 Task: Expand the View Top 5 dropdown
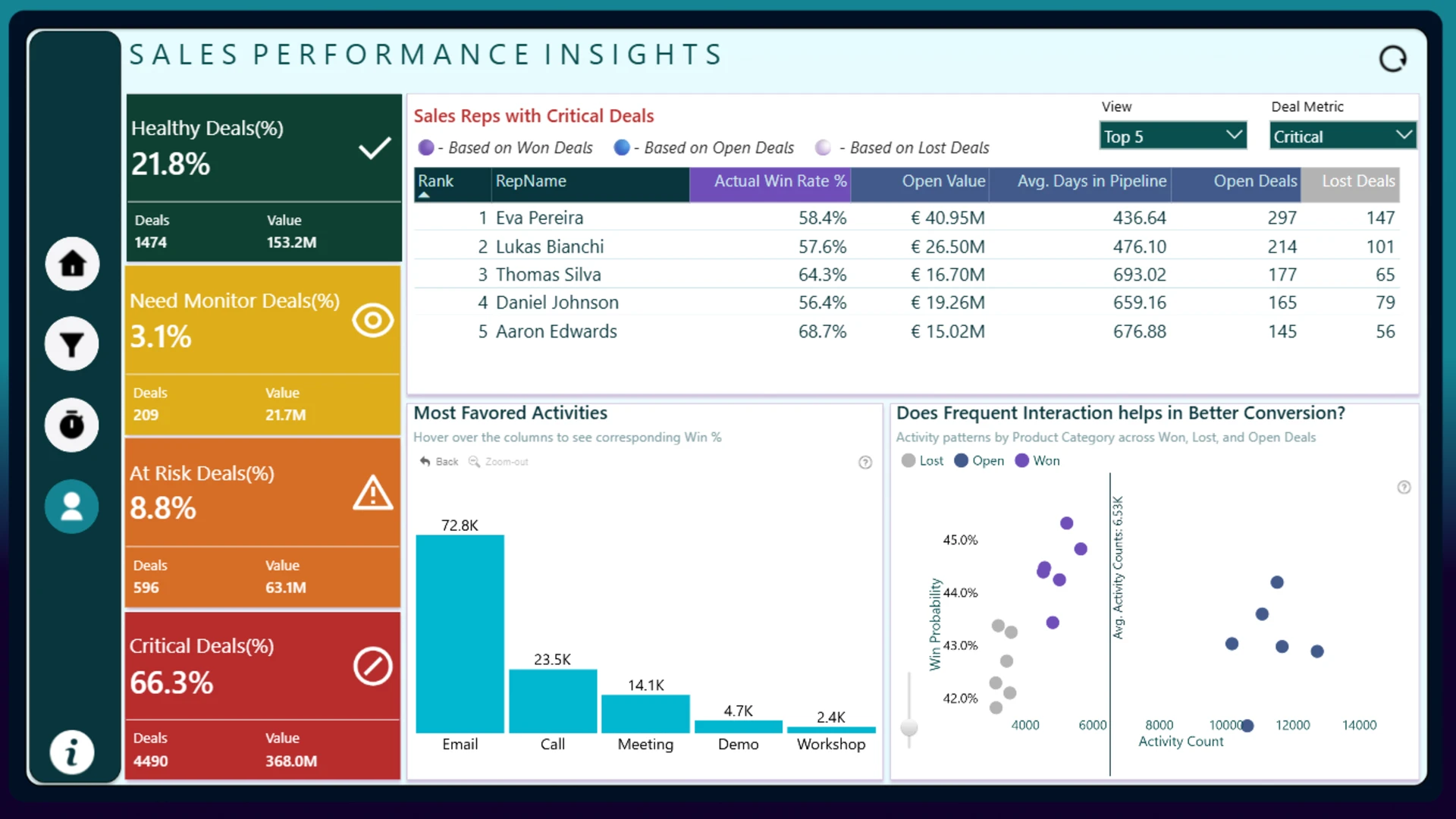[1173, 136]
